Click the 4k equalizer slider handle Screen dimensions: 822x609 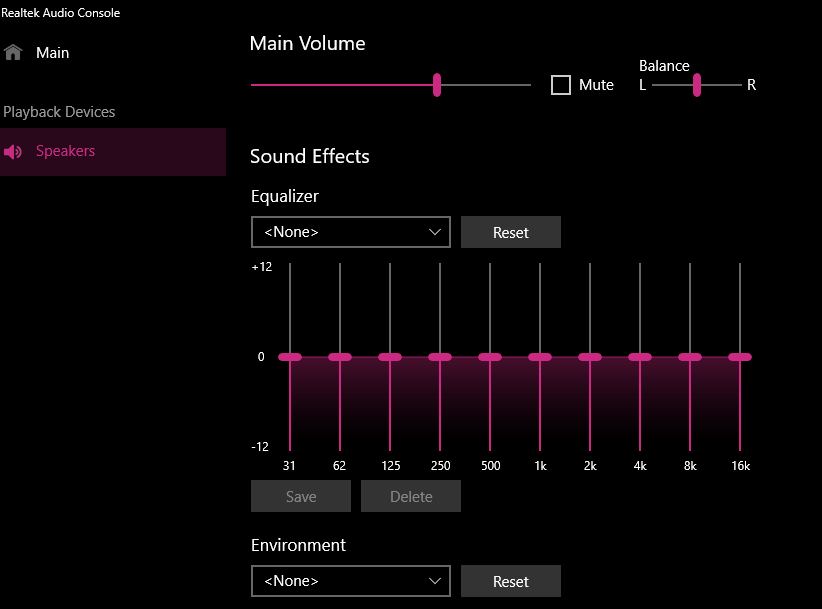640,357
